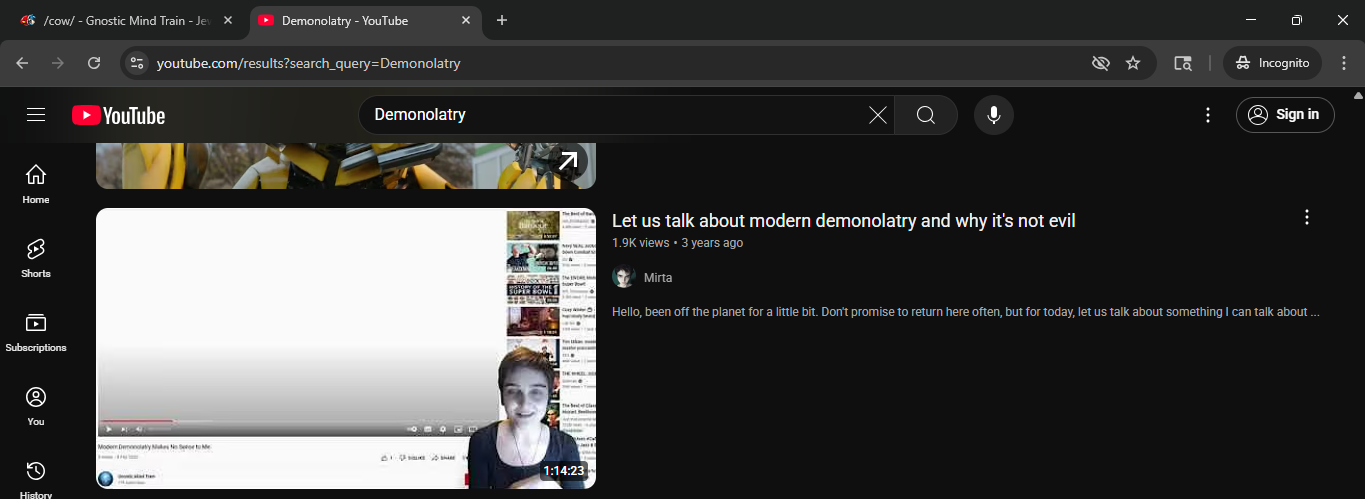
Task: Open the tab search icon in toolbar
Action: [1183, 63]
